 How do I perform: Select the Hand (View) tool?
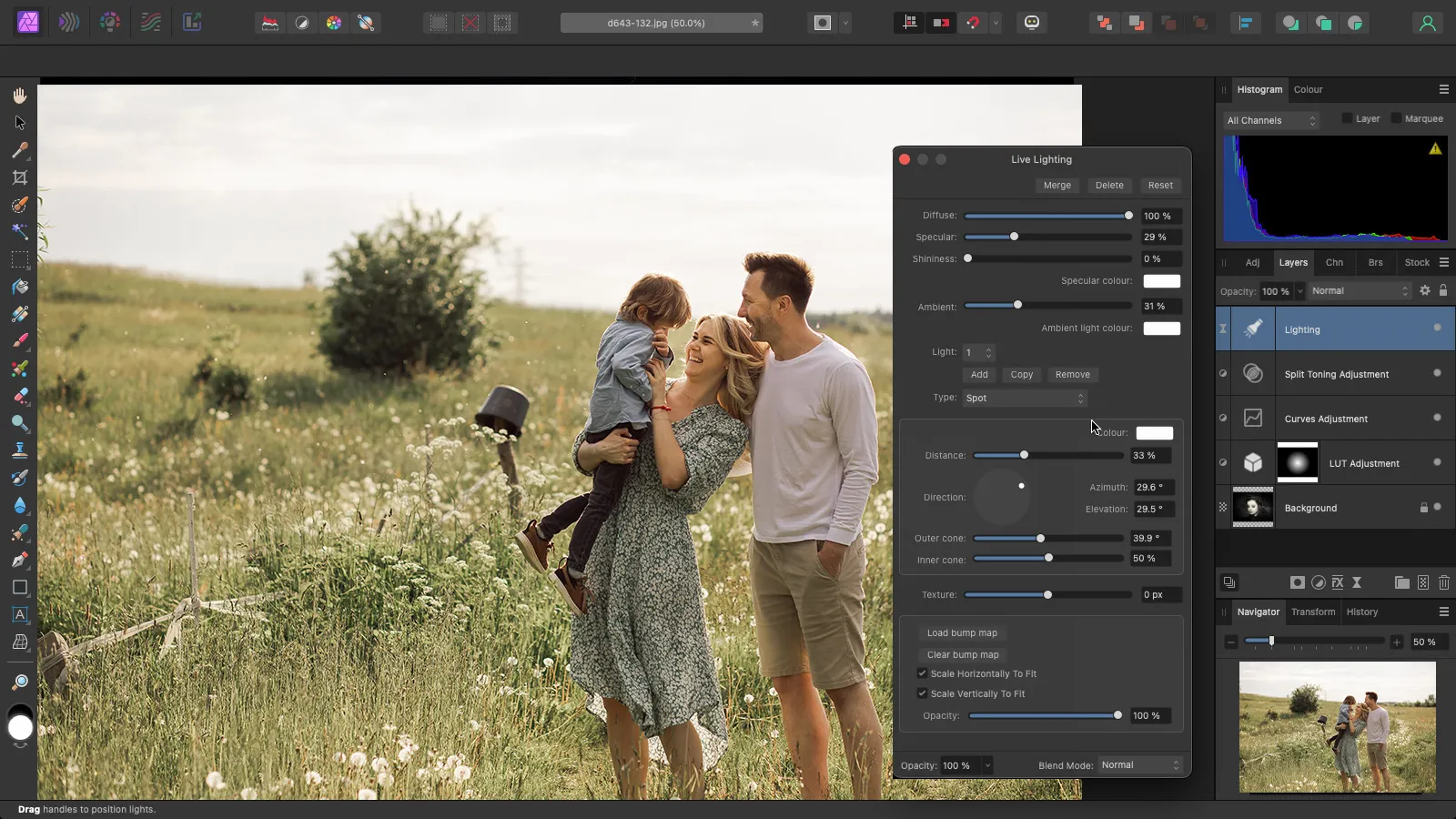[x=19, y=96]
